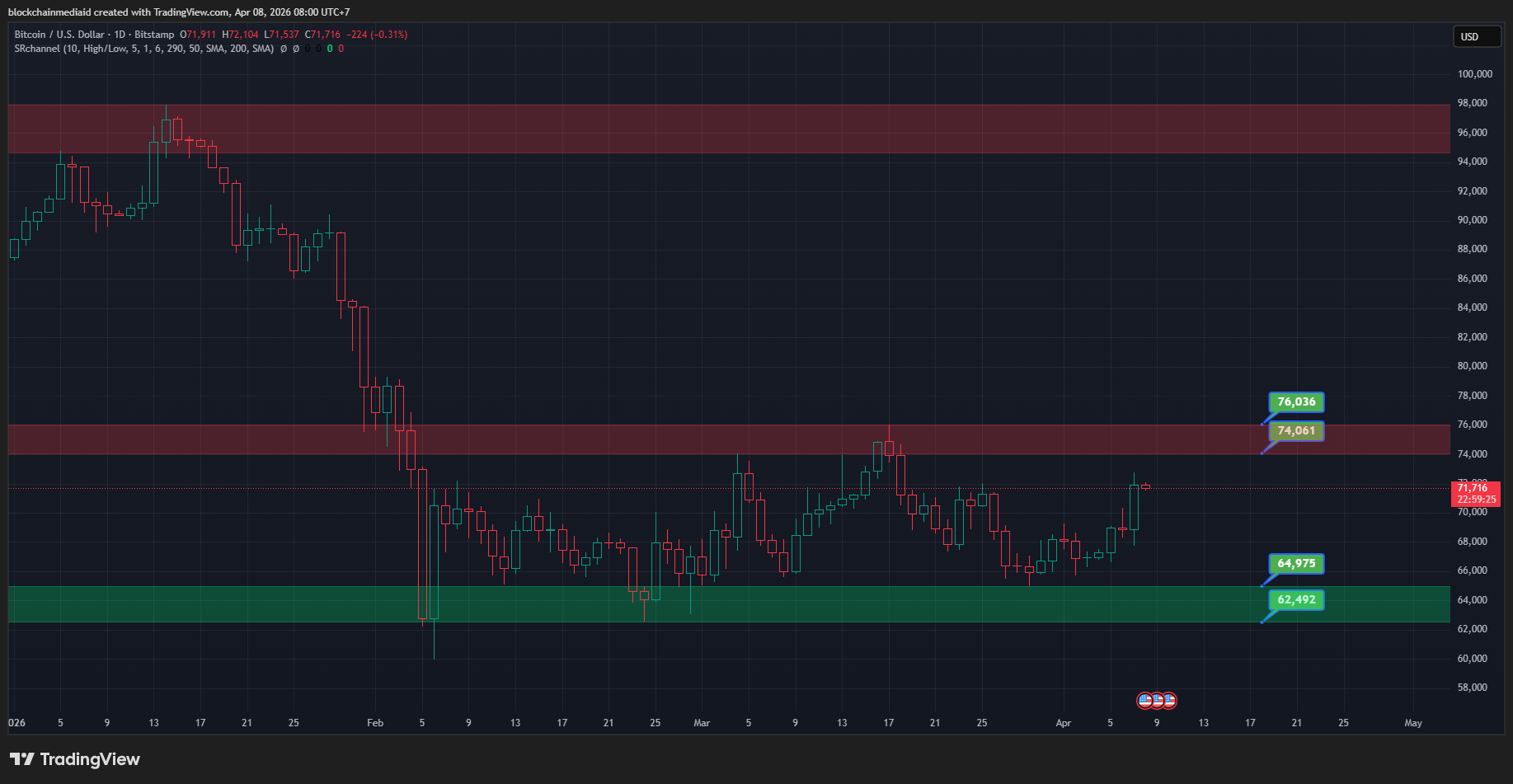
Task: Open the Bitstamp exchange selector
Action: pyautogui.click(x=154, y=34)
